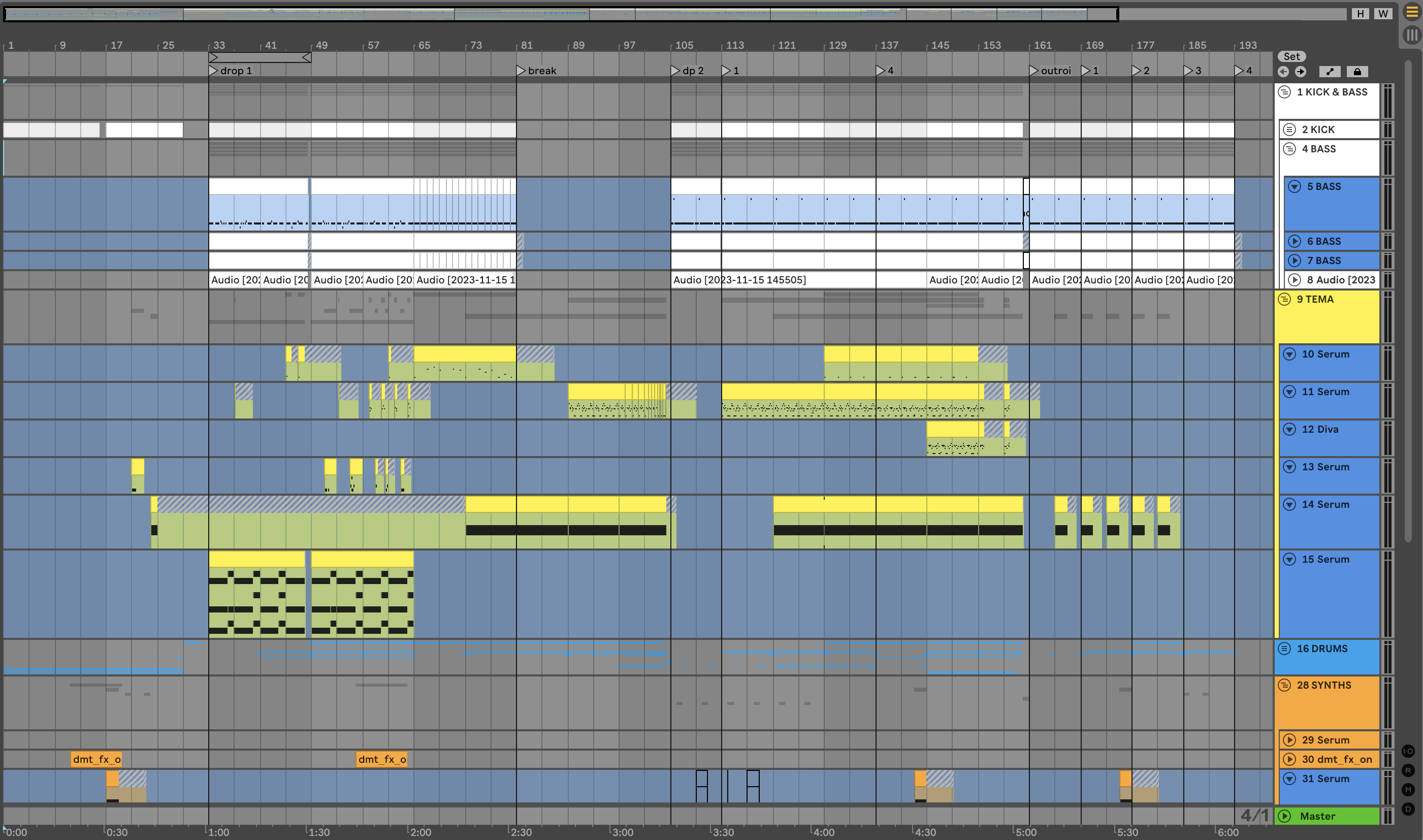The width and height of the screenshot is (1423, 840).
Task: Select the 'outroi' locator
Action: 1051,70
